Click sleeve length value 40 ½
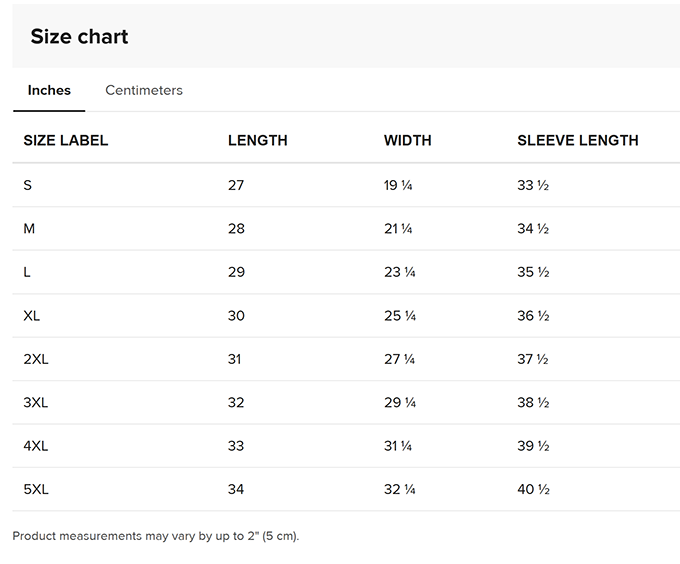The image size is (680, 564). pyautogui.click(x=533, y=490)
